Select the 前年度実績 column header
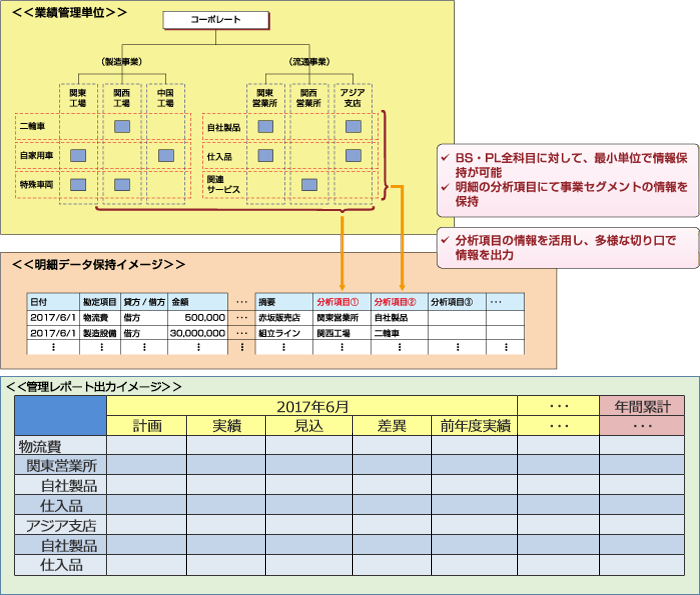 474,426
